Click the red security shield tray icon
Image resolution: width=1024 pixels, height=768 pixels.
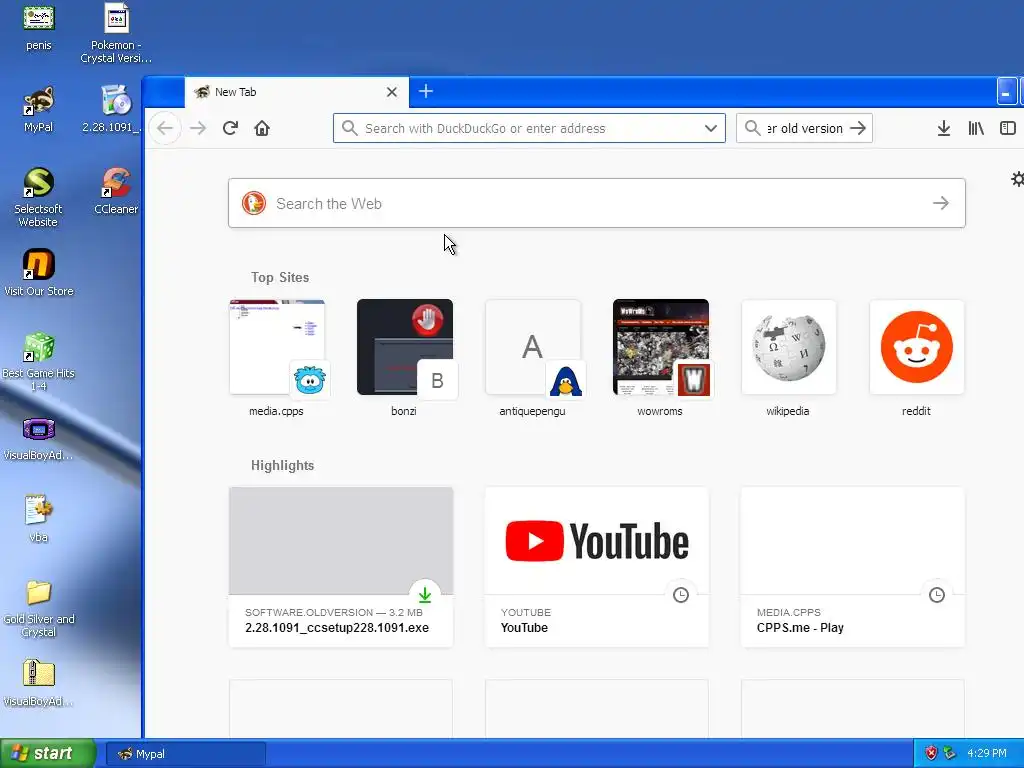click(931, 754)
